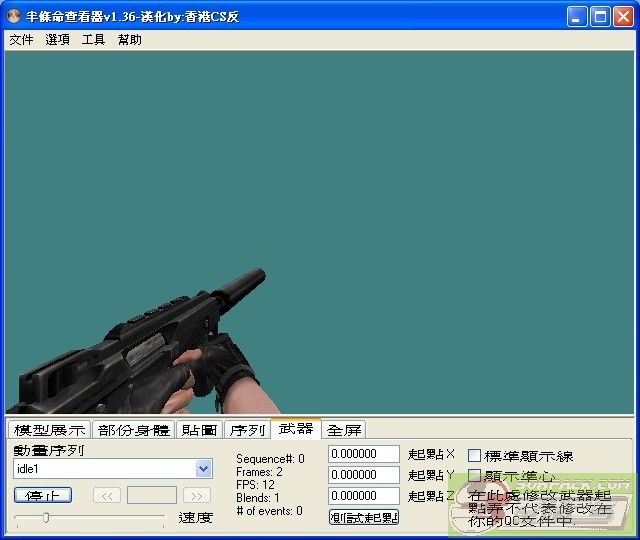Minimize the model viewer window
The height and width of the screenshot is (540, 640).
pos(576,17)
